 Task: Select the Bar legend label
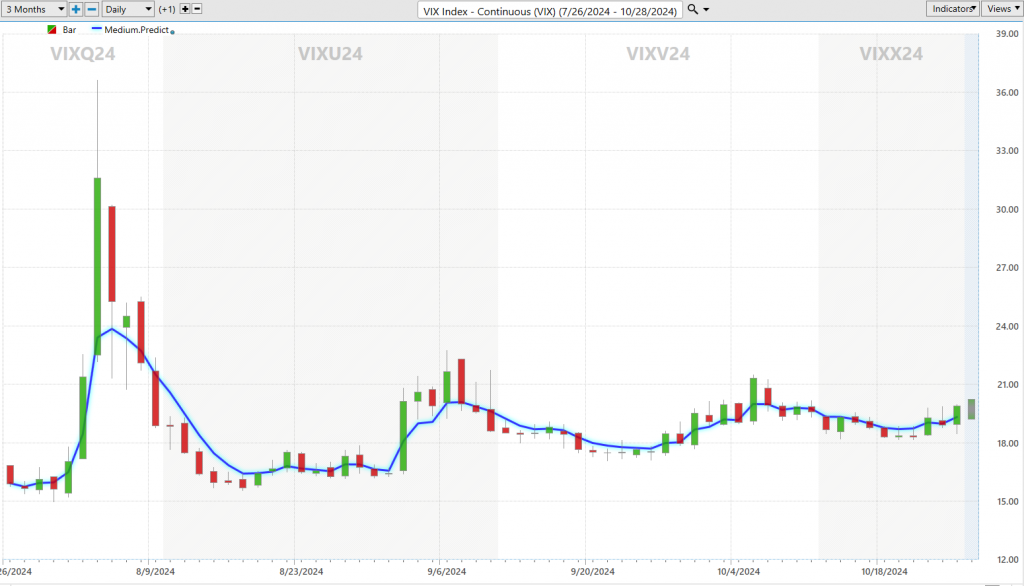[69, 30]
